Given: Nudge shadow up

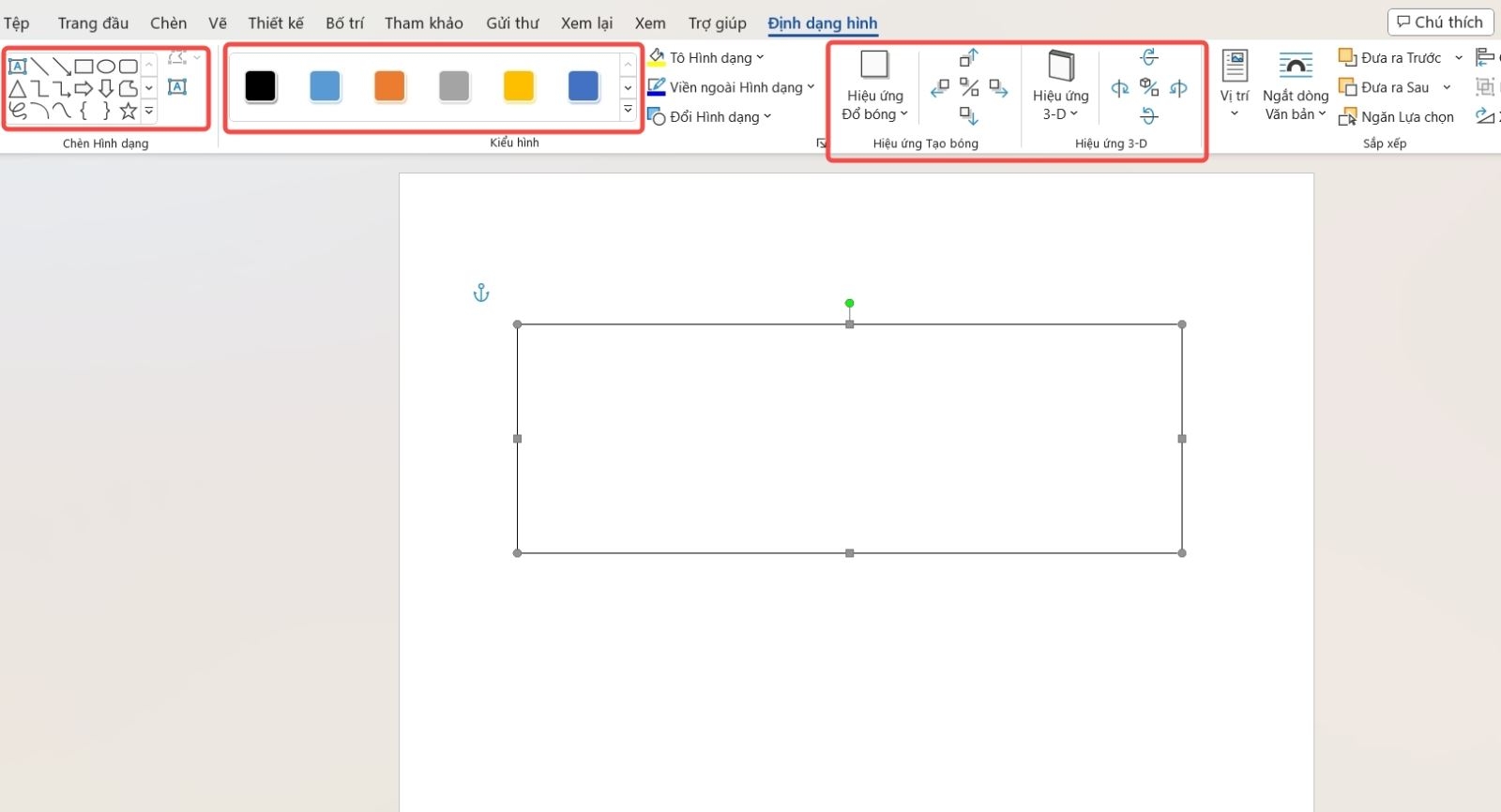Looking at the screenshot, I should tap(969, 58).
